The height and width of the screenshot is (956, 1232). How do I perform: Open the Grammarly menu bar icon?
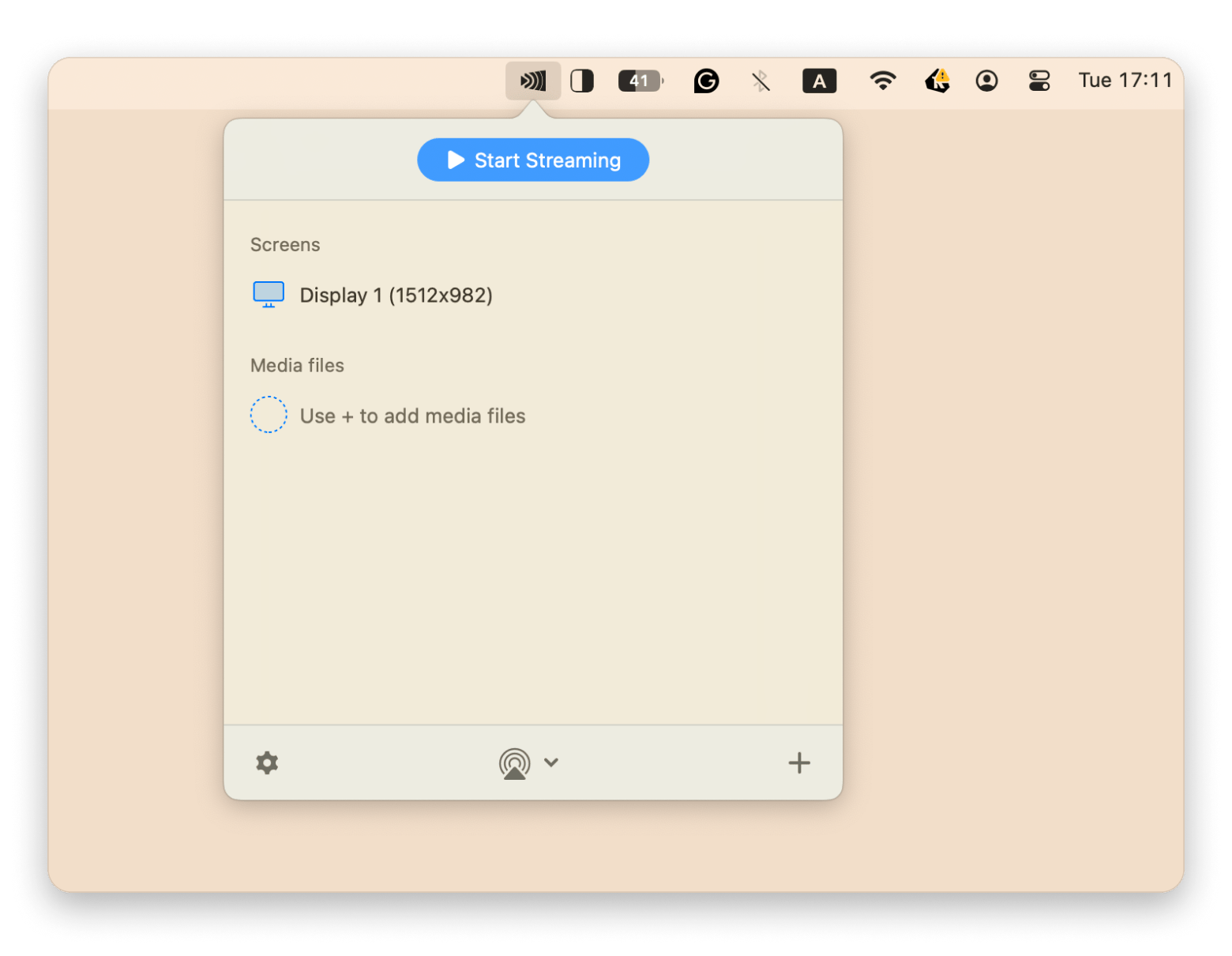click(x=706, y=81)
